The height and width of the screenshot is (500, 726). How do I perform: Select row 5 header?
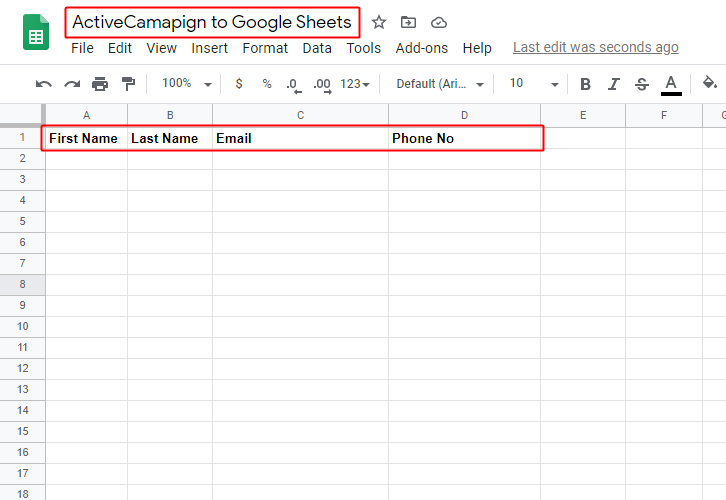[22, 221]
